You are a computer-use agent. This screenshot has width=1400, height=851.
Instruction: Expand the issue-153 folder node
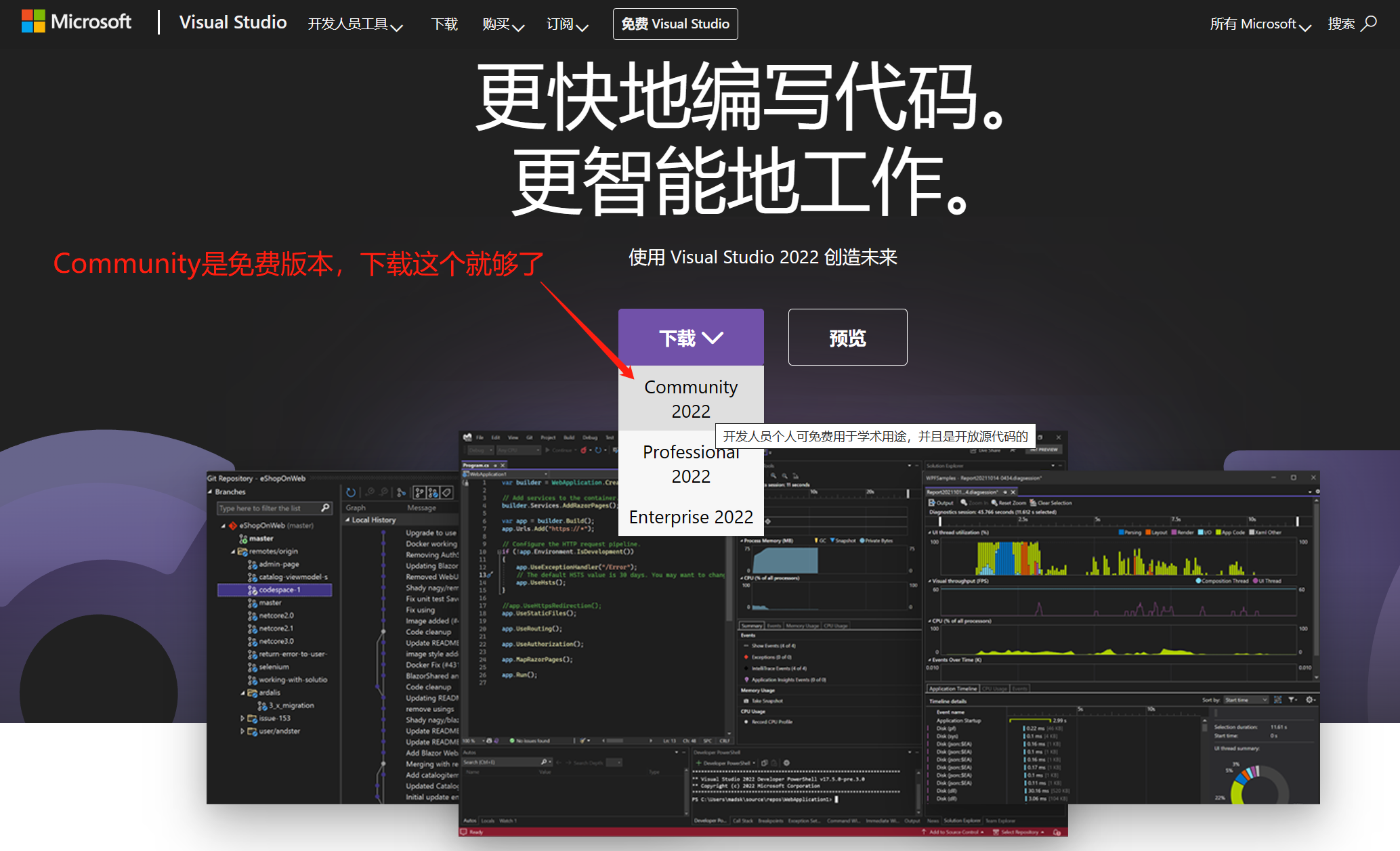(242, 718)
